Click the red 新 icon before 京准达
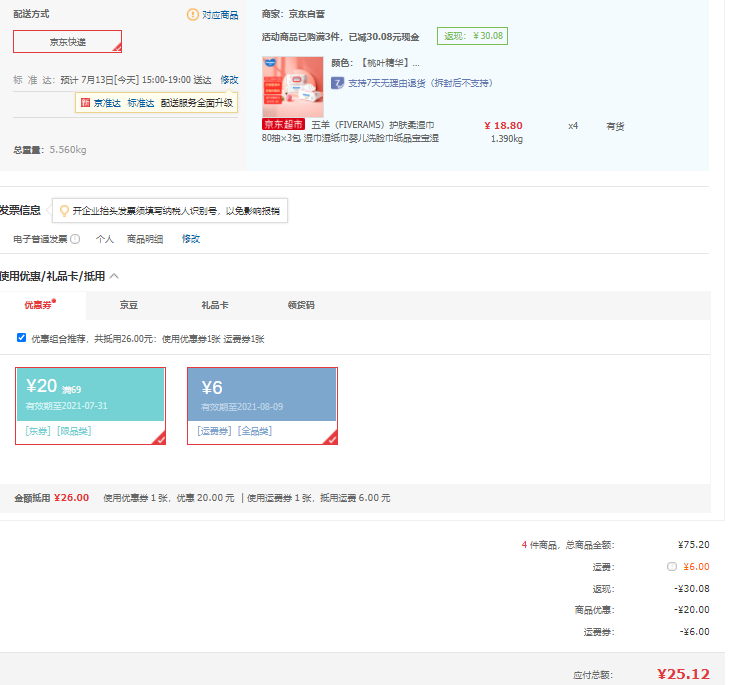The width and height of the screenshot is (732, 685). [x=85, y=102]
